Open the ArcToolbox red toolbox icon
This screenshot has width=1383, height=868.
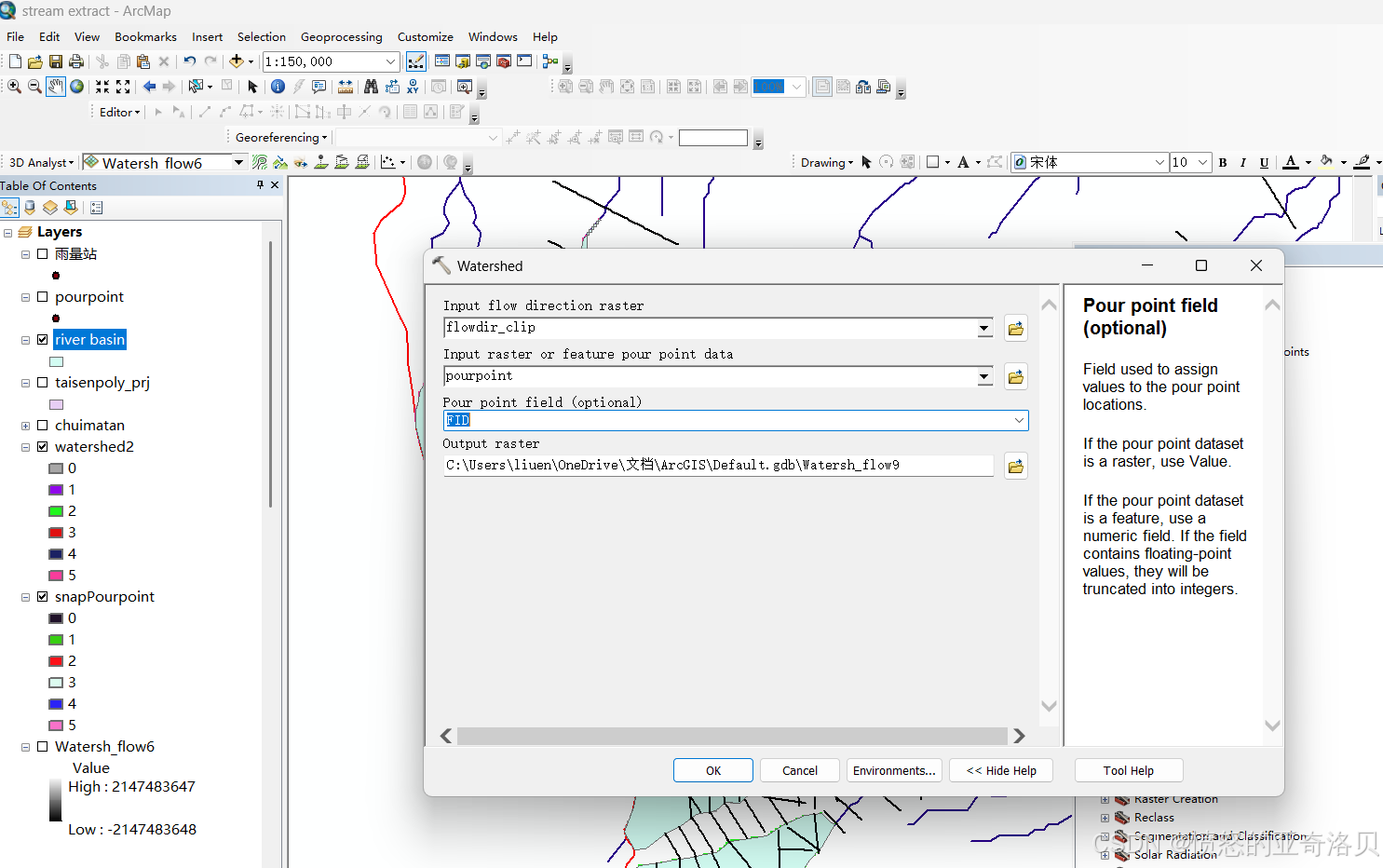(504, 61)
